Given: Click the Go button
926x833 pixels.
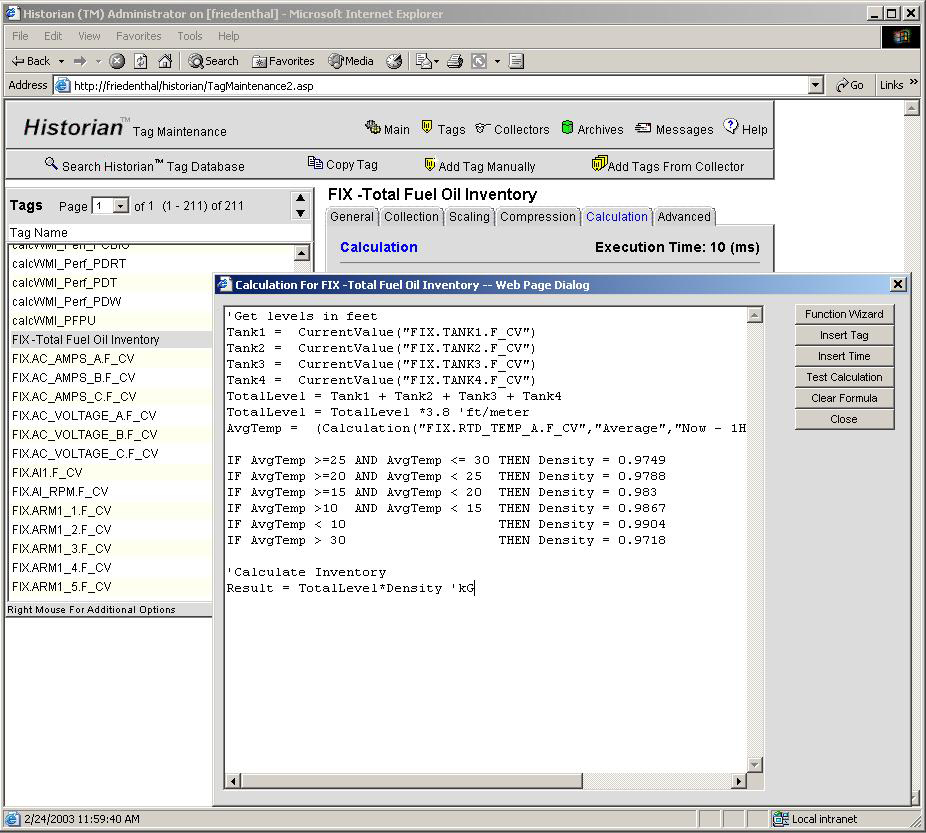Looking at the screenshot, I should pyautogui.click(x=849, y=85).
